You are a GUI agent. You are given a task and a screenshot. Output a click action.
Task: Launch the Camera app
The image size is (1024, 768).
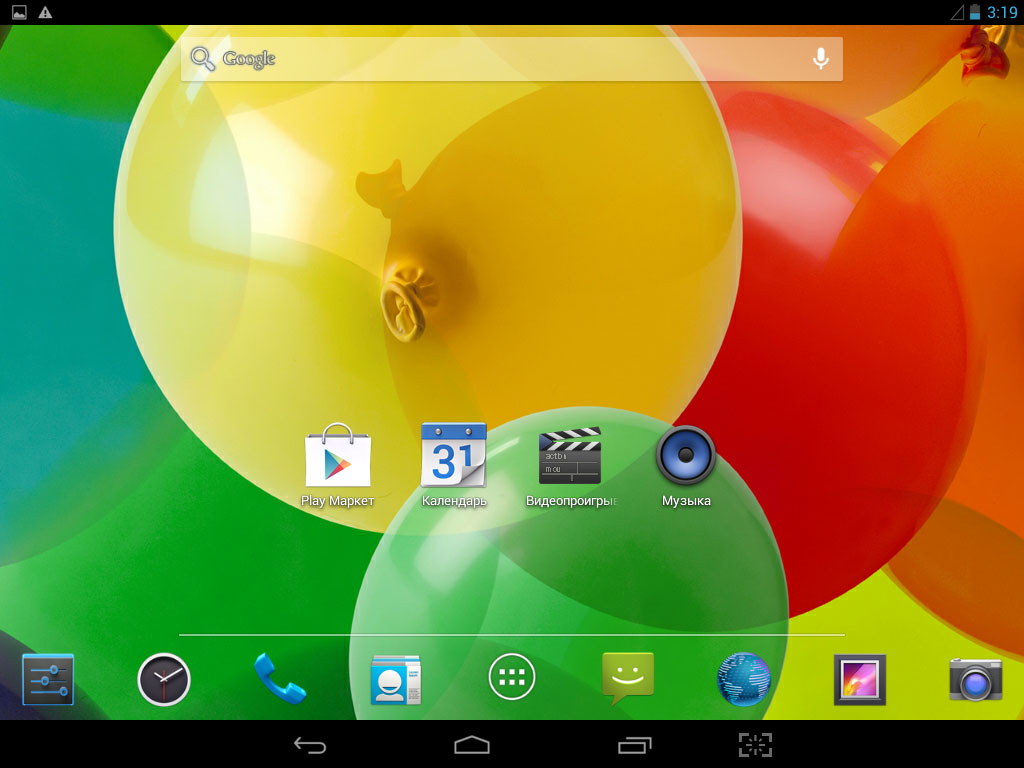[976, 679]
